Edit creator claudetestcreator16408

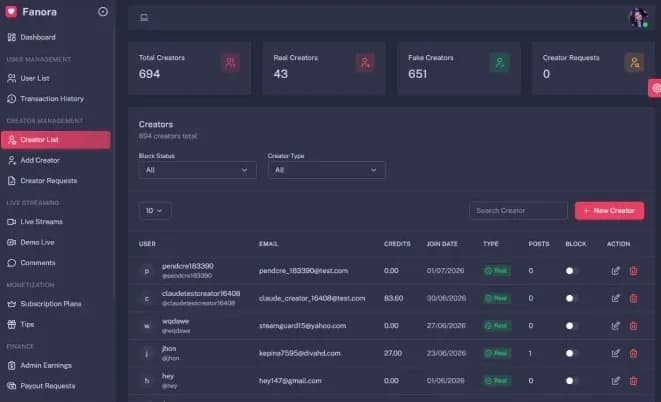click(615, 298)
